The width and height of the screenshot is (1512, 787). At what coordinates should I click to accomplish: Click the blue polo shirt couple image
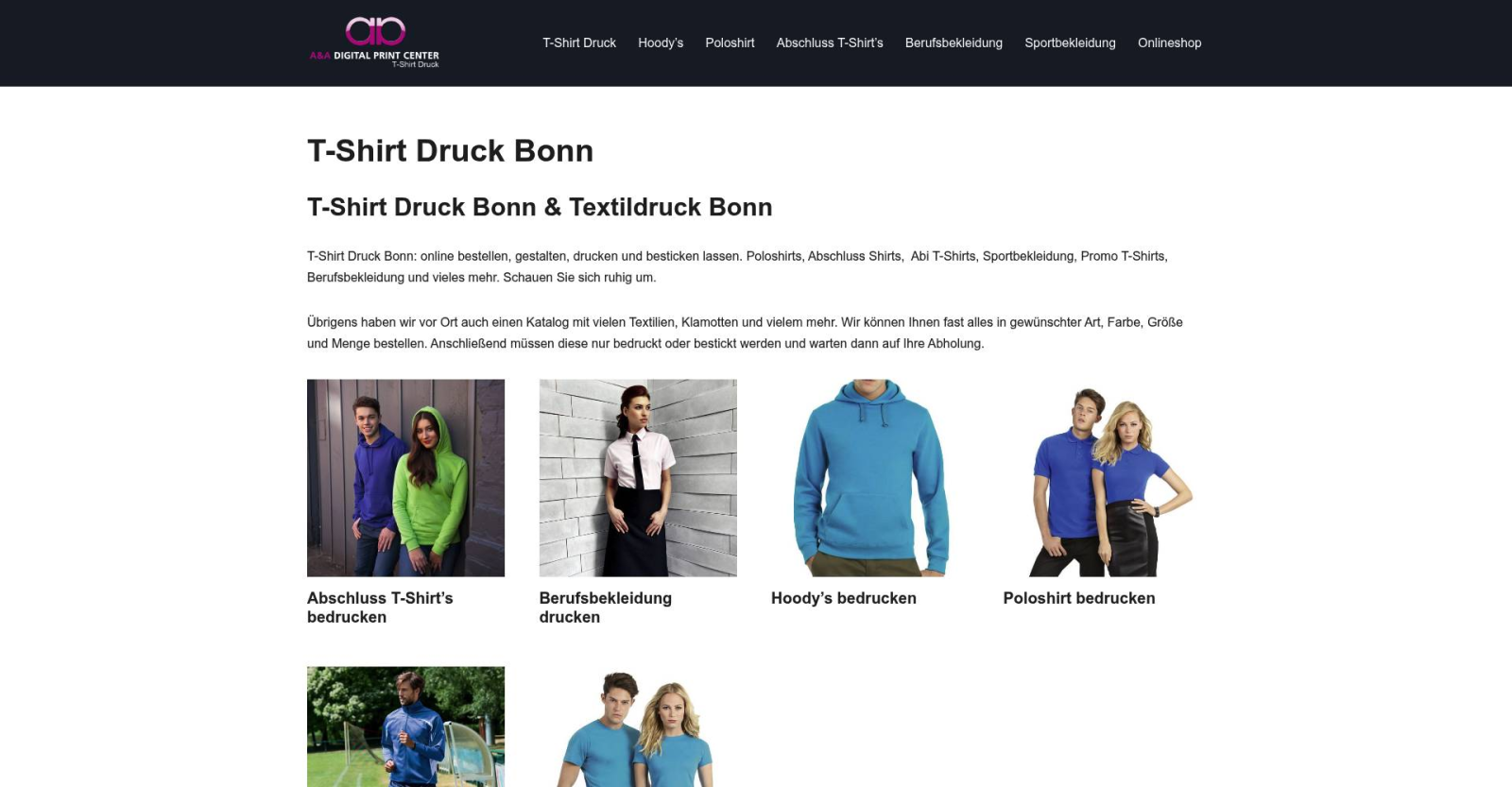[x=1101, y=477]
